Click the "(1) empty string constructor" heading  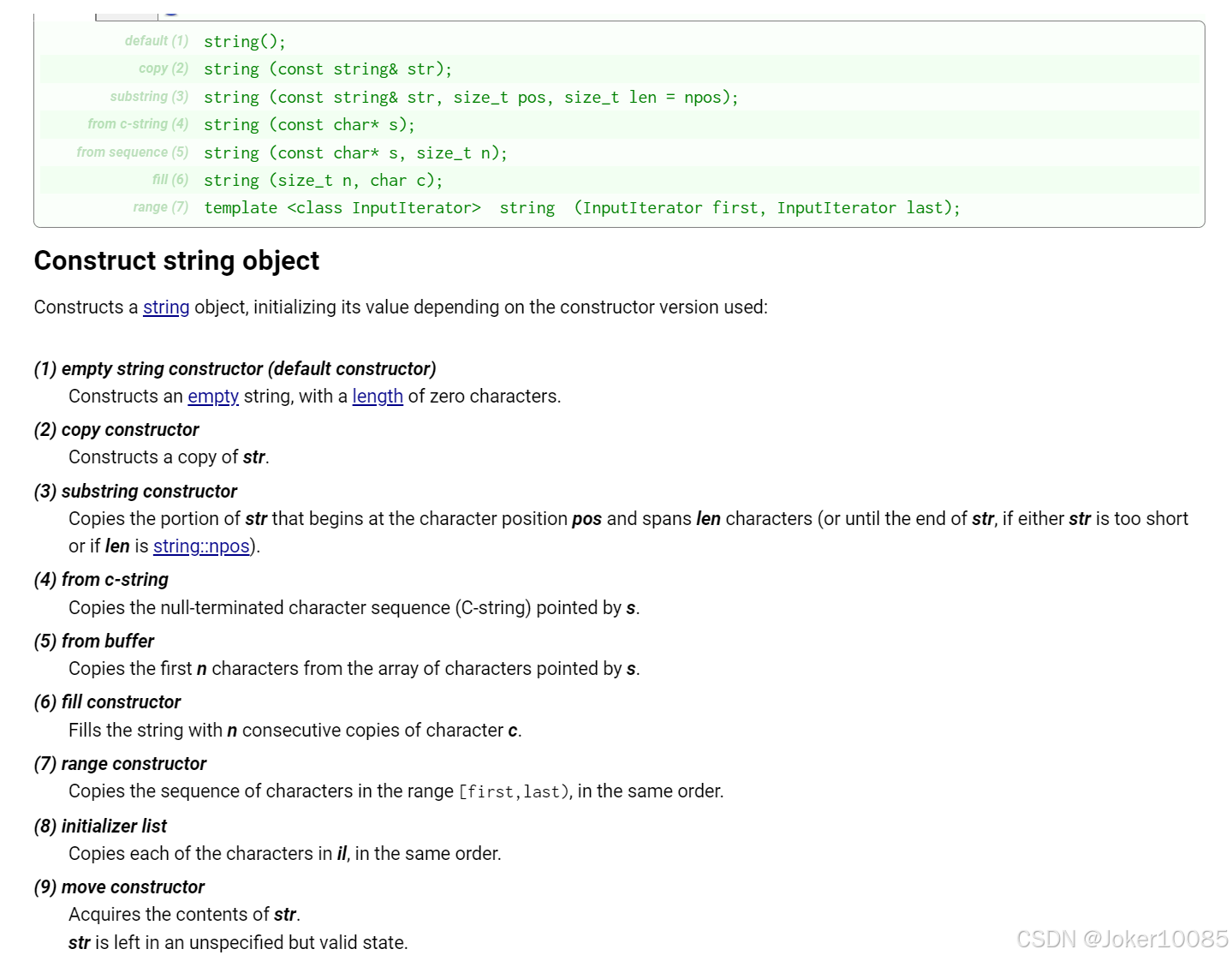pos(235,369)
